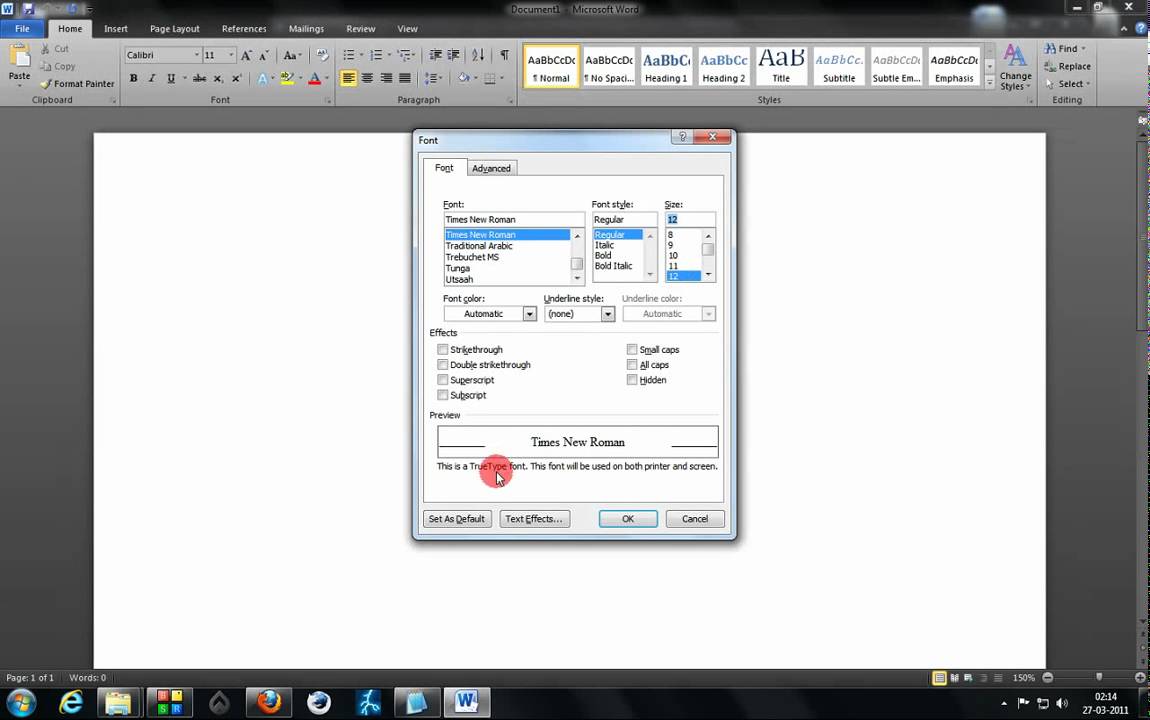This screenshot has height=720, width=1150.
Task: Click the Font name input field
Action: (x=513, y=220)
